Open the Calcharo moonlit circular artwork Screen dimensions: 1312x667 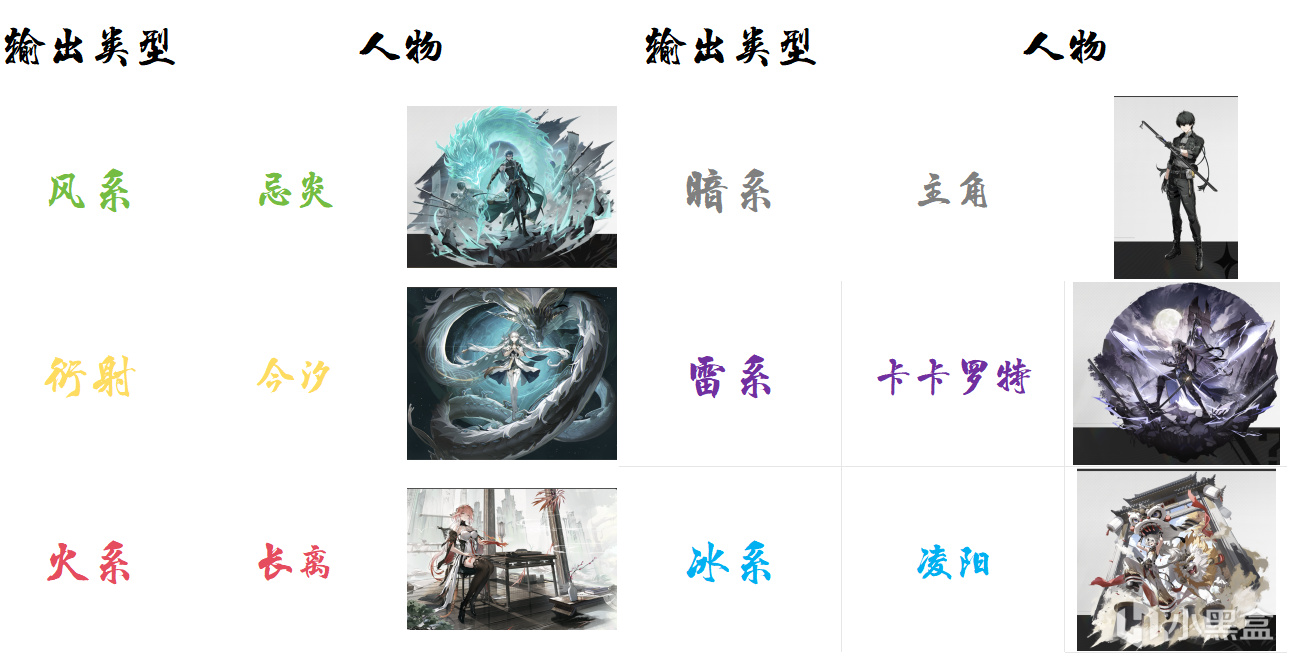[1176, 373]
